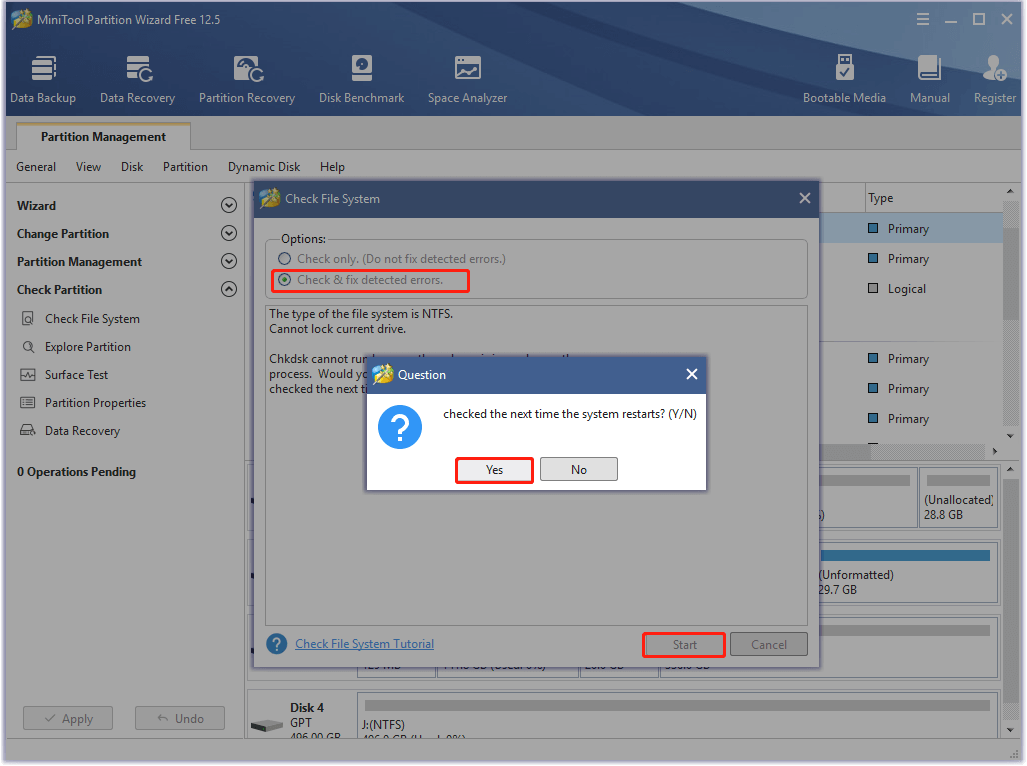Open the View menu

(x=88, y=167)
